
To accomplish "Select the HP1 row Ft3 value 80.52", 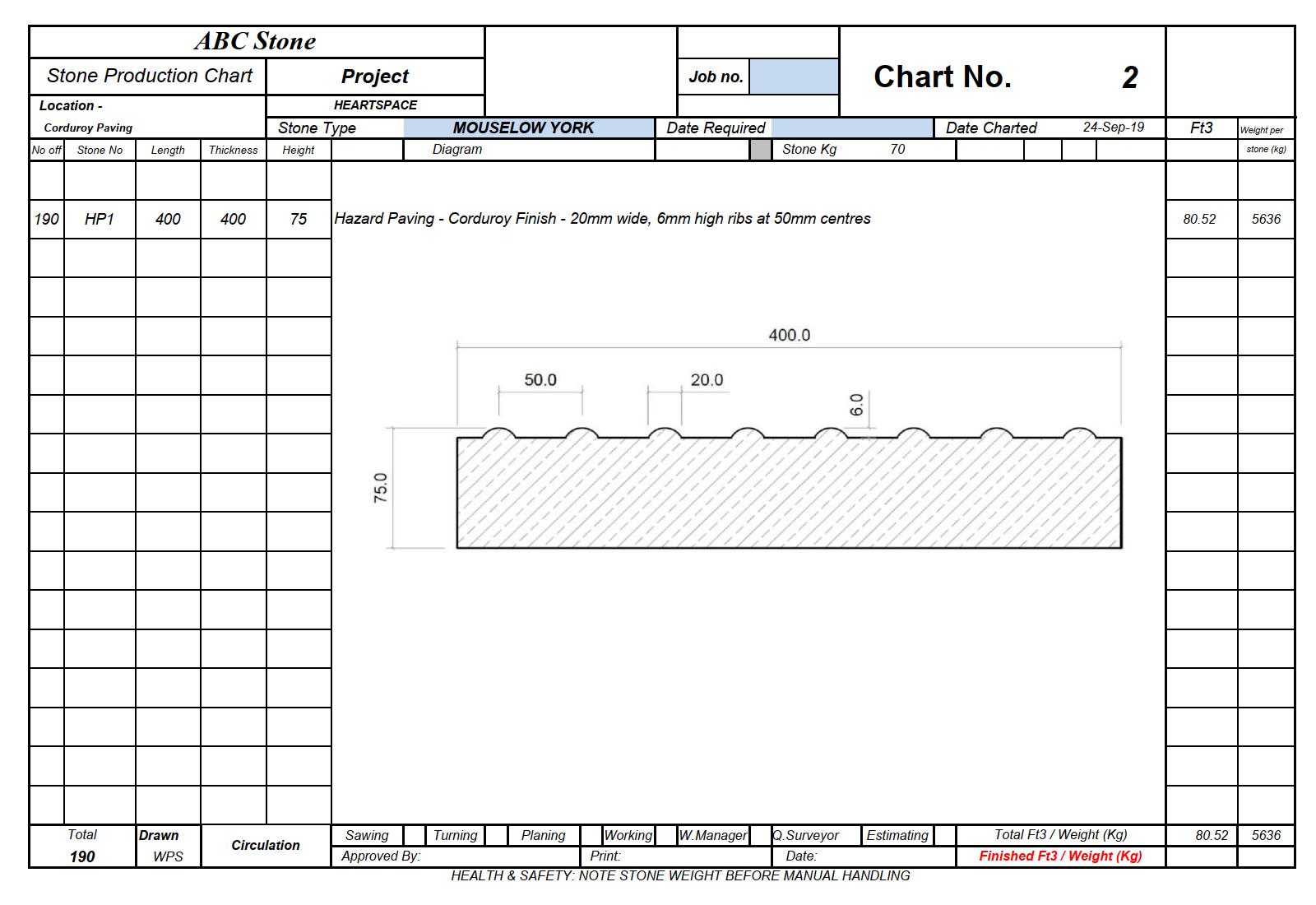I will point(1199,219).
